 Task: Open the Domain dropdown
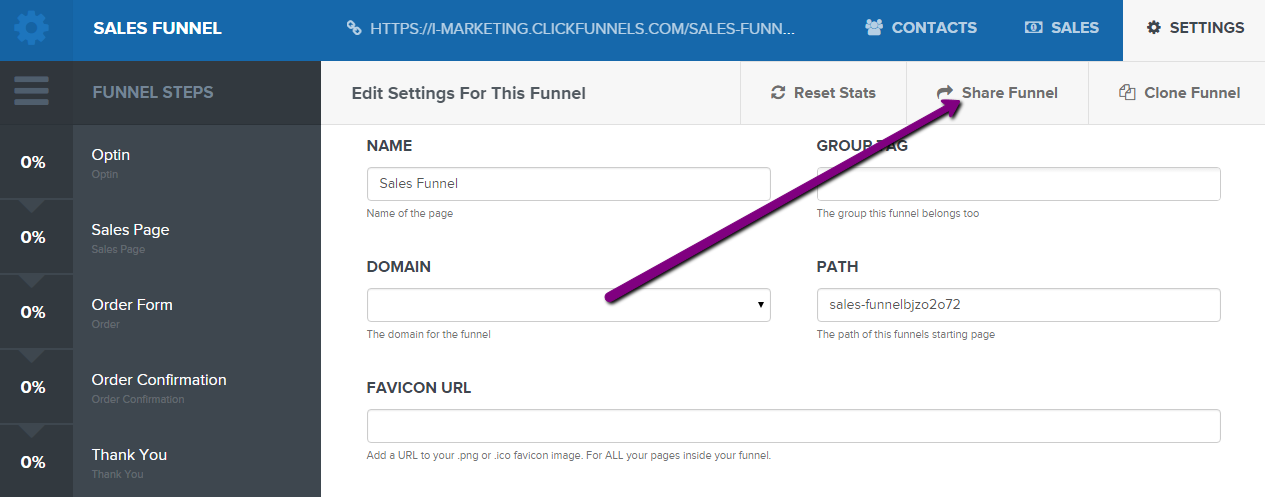coord(569,305)
